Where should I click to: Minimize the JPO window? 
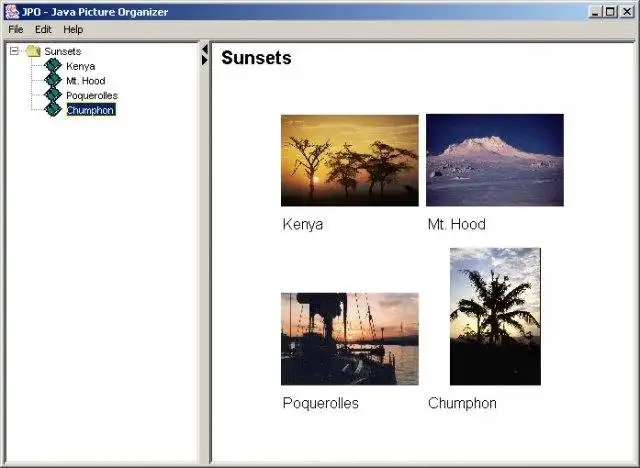[x=596, y=12]
